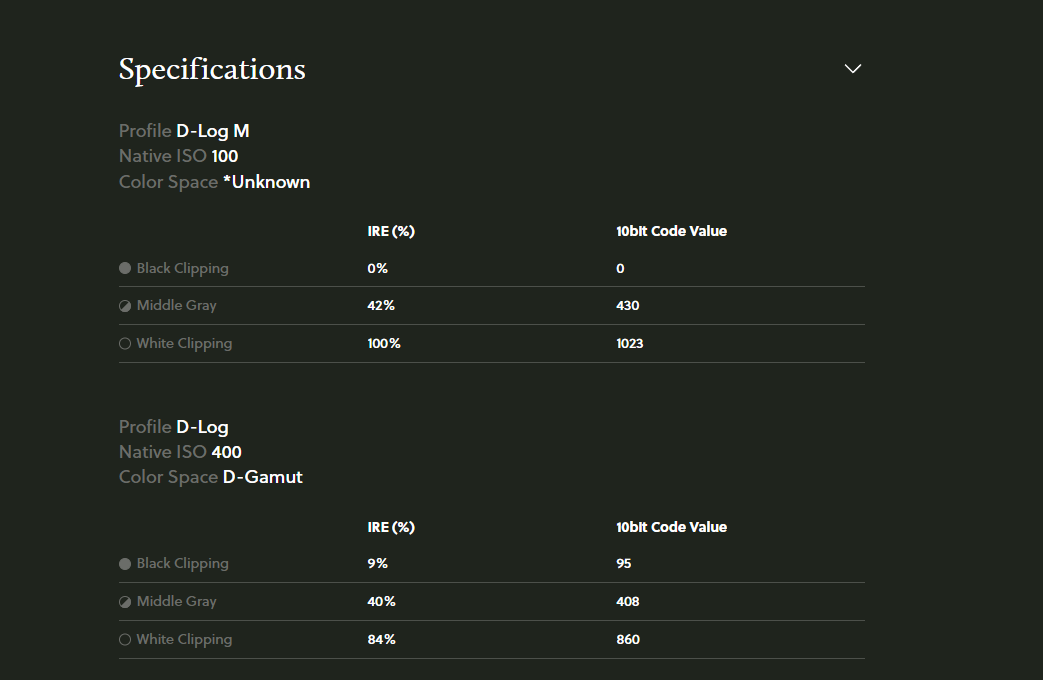Select the 0% IRE black clipping value
Viewport: 1043px width, 680px height.
(x=378, y=268)
